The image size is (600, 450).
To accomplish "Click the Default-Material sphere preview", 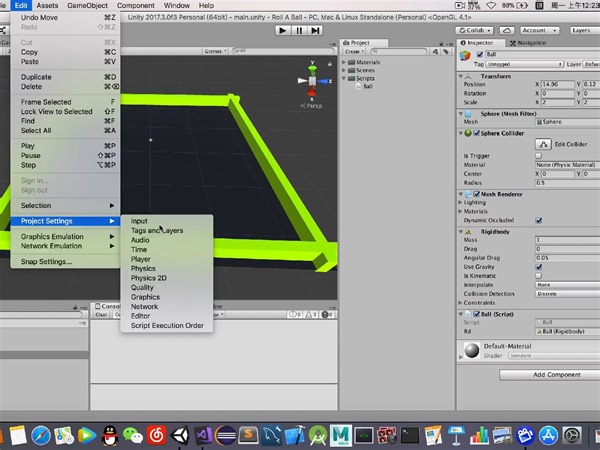I will (471, 350).
